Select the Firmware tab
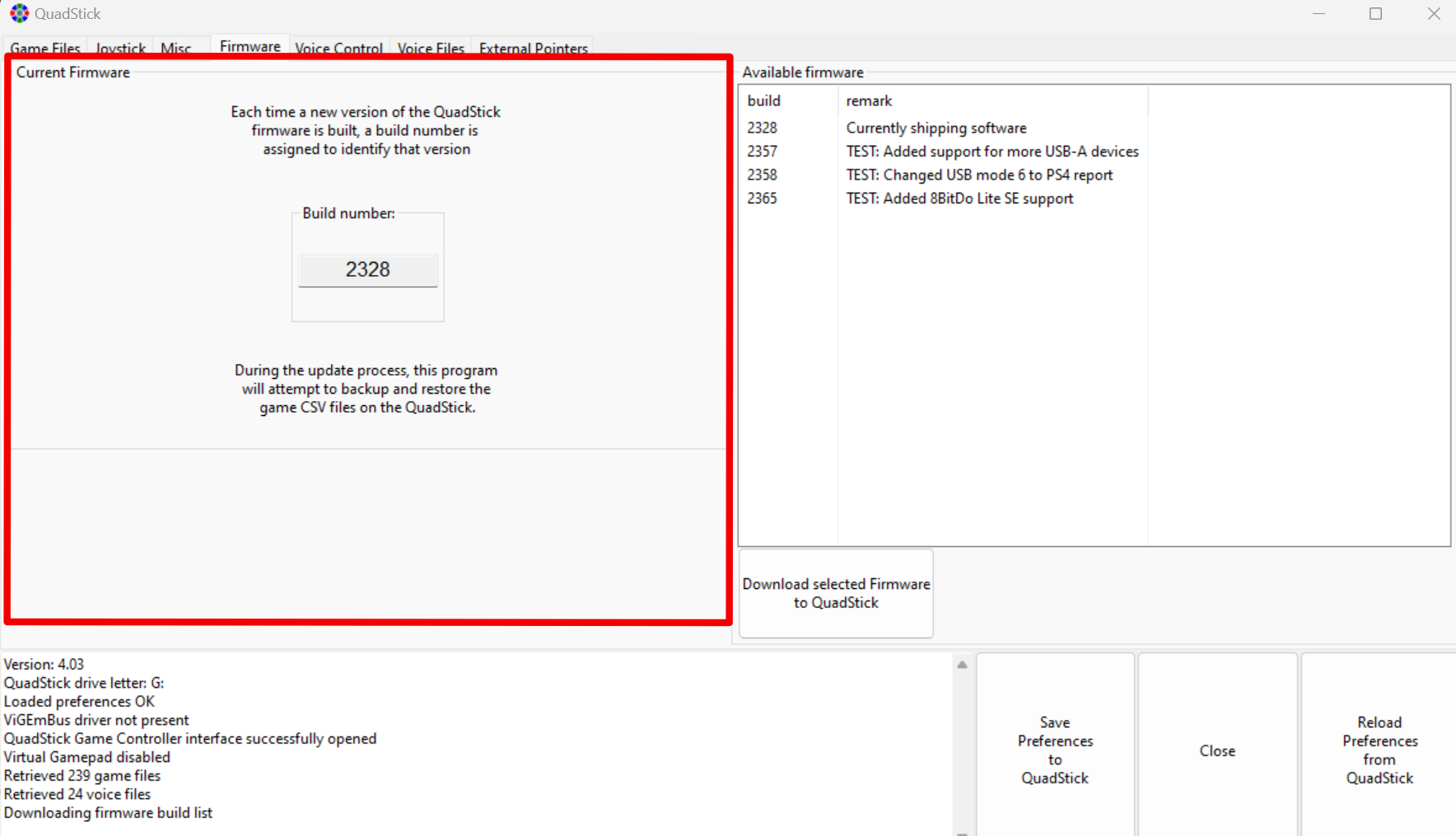 click(250, 46)
